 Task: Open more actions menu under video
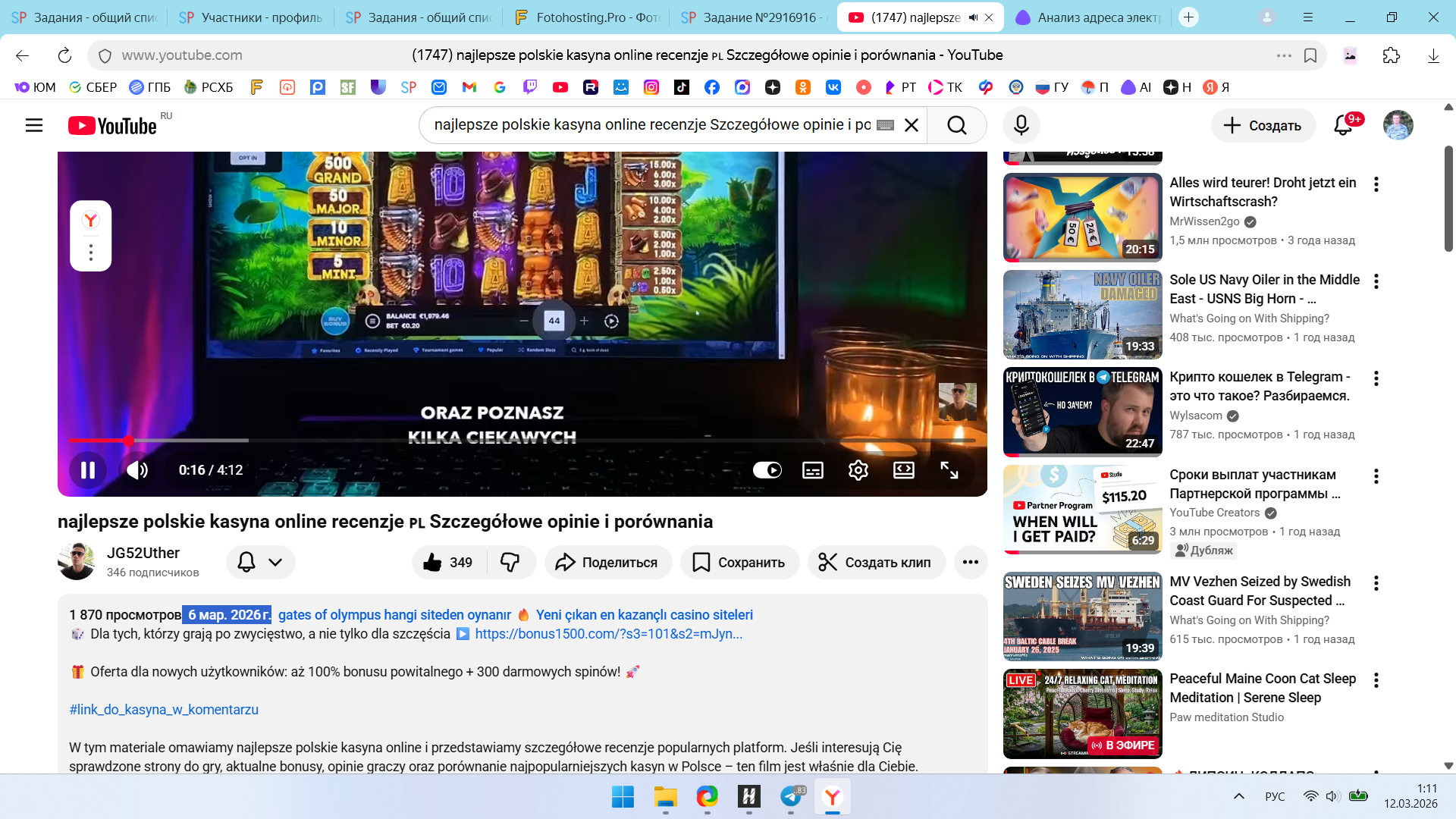(x=970, y=562)
